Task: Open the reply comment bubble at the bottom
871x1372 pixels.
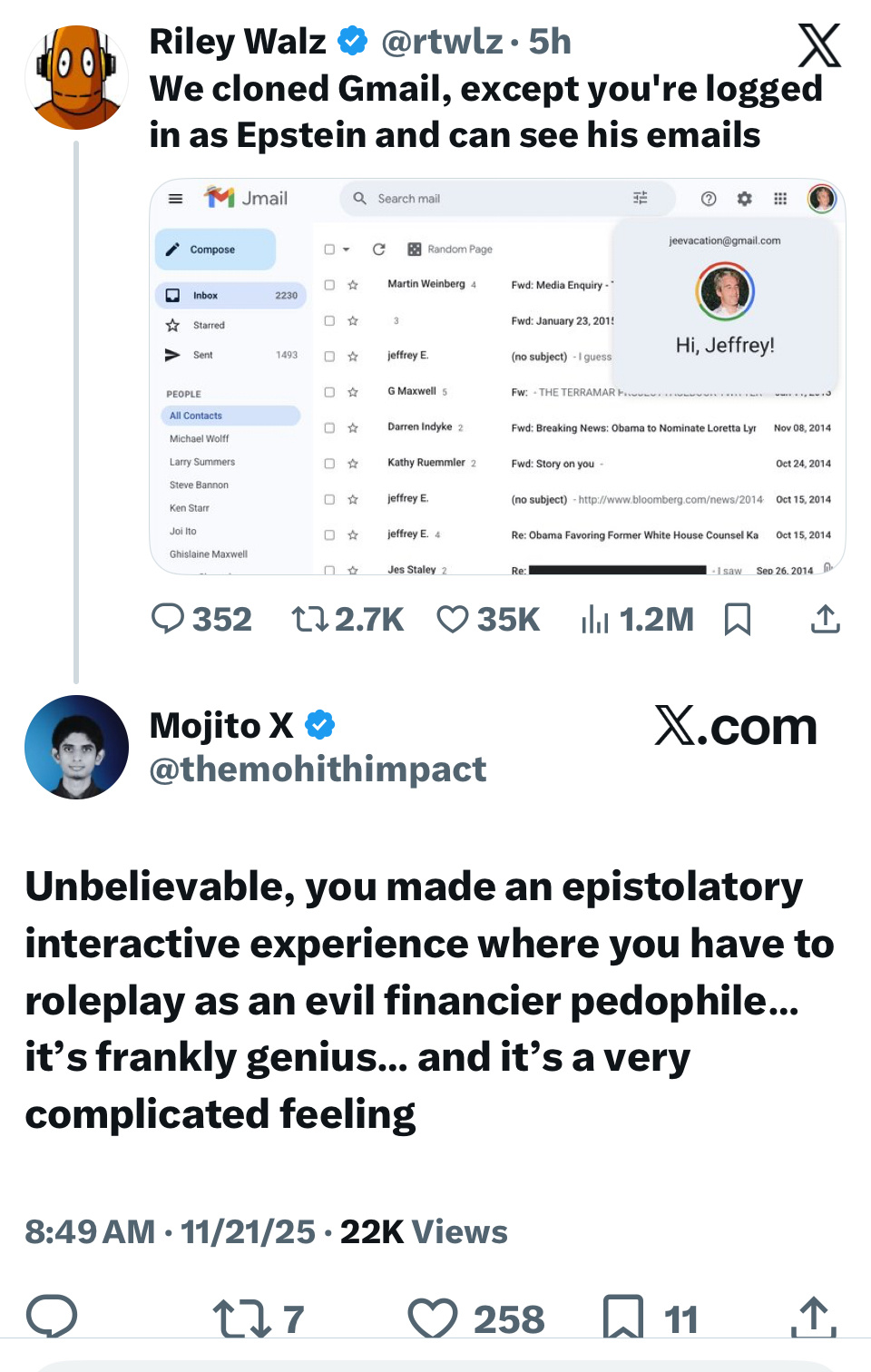Action: [x=52, y=1317]
